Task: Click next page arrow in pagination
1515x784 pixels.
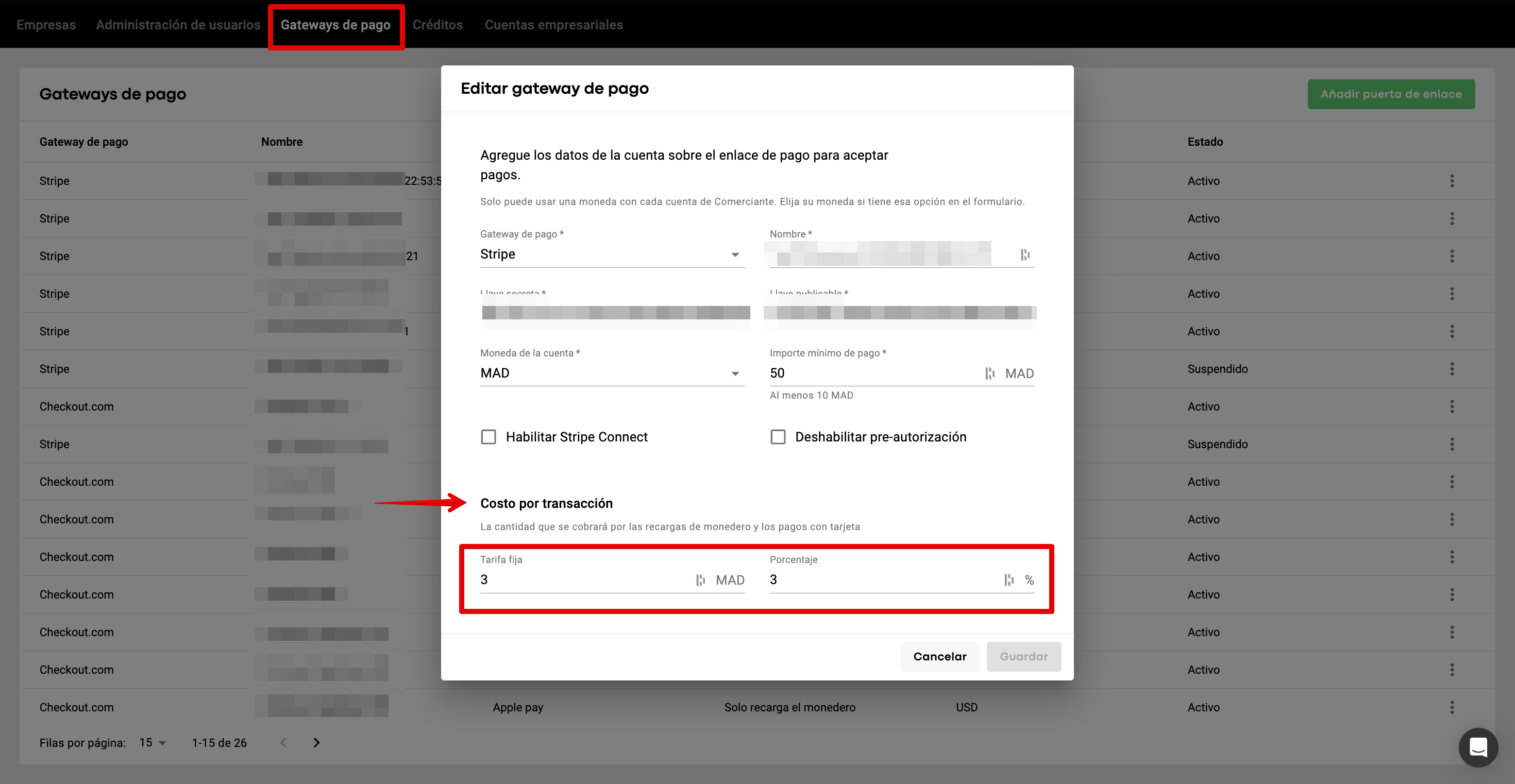Action: (316, 742)
